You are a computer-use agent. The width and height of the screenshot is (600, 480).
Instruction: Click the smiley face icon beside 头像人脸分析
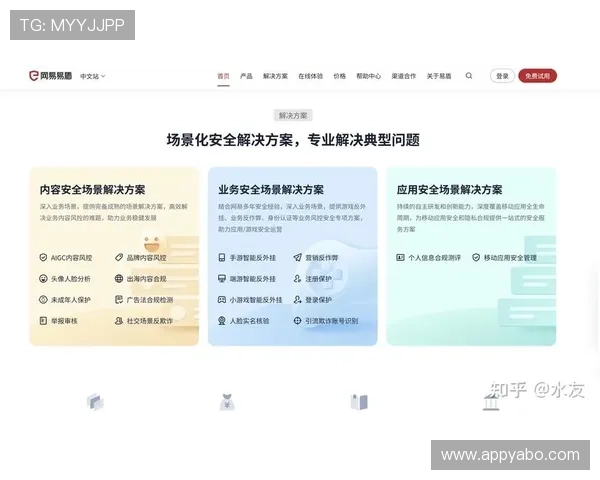(43, 278)
